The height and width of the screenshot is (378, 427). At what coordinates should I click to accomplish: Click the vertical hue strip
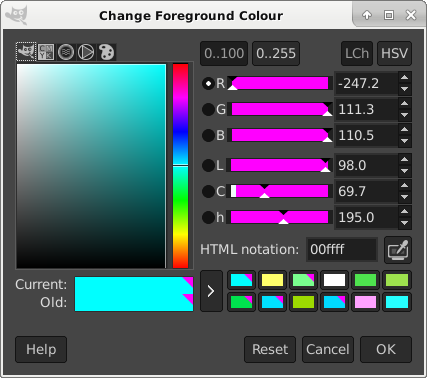(x=180, y=166)
